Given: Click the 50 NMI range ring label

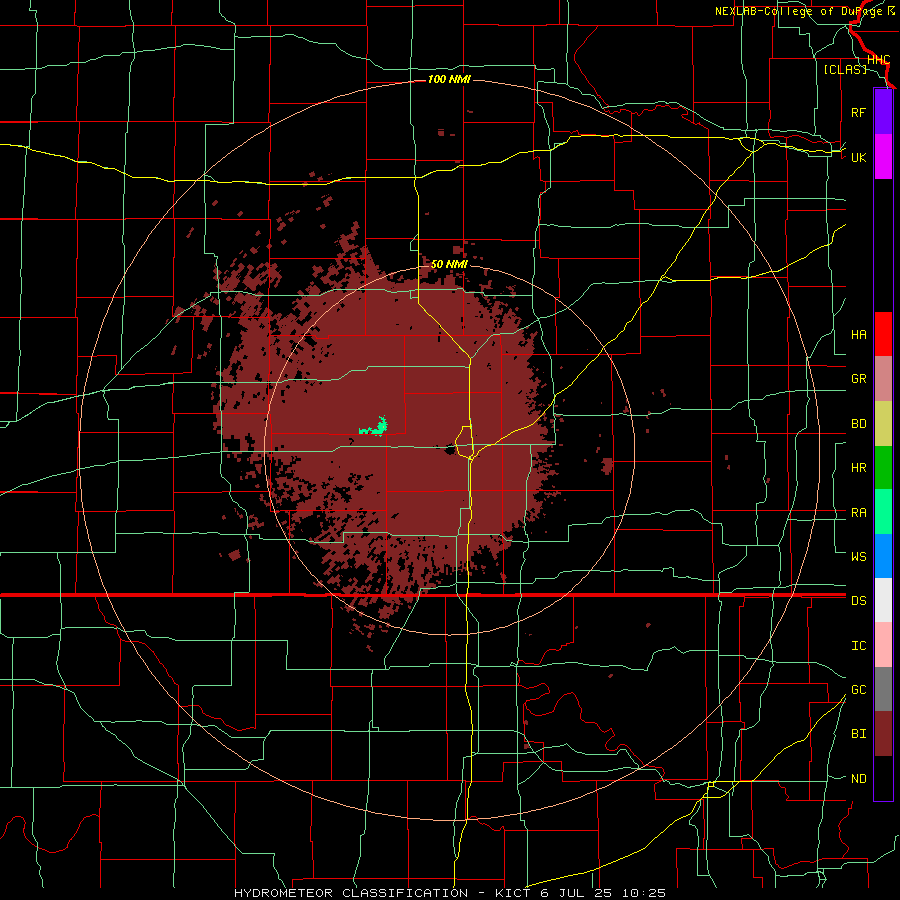Looking at the screenshot, I should pyautogui.click(x=449, y=264).
